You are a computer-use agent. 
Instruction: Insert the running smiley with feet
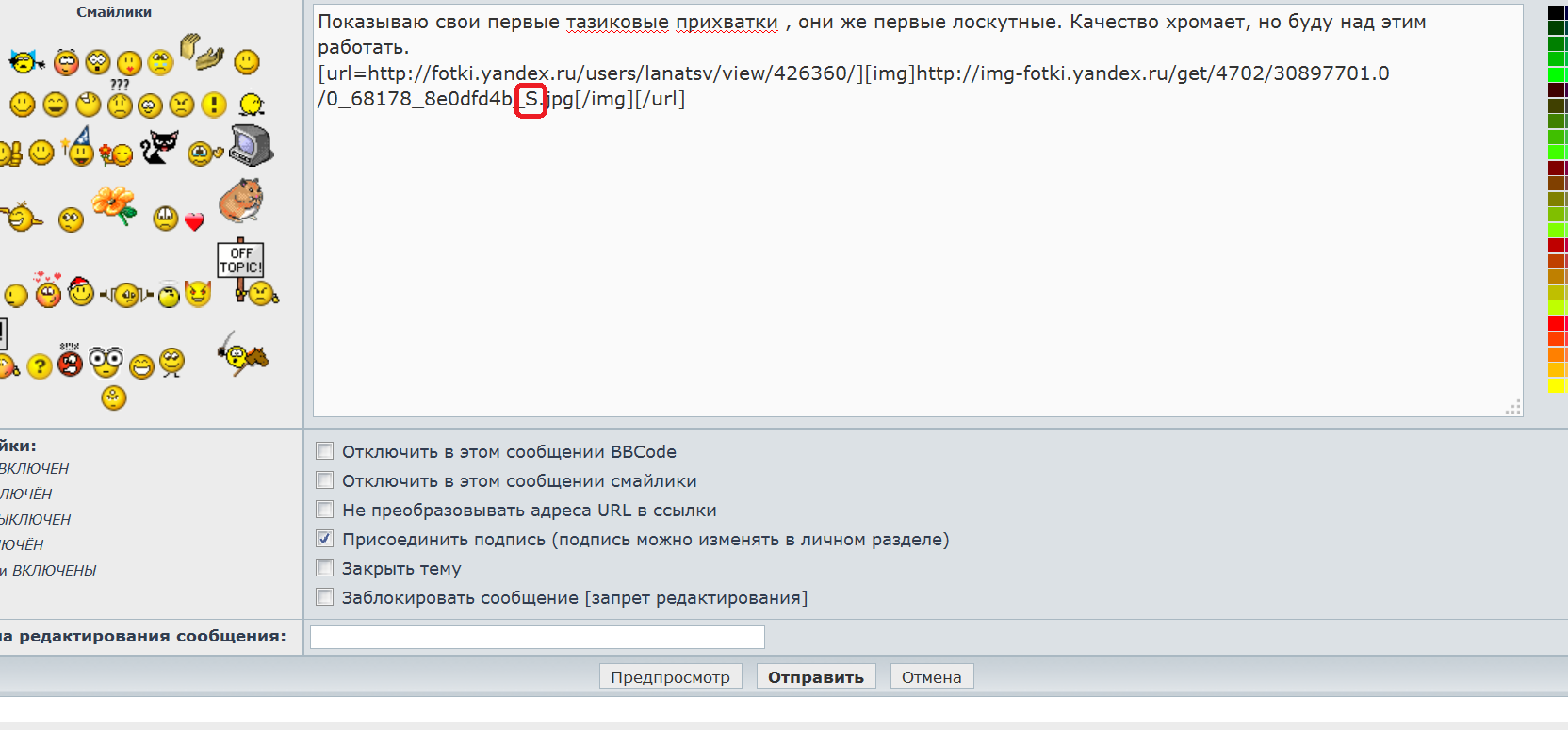tap(252, 105)
